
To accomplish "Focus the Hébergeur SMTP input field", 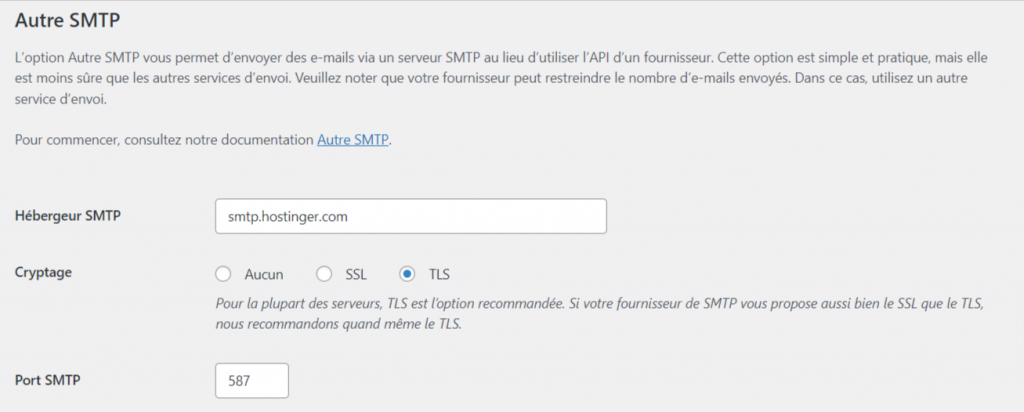I will click(410, 216).
